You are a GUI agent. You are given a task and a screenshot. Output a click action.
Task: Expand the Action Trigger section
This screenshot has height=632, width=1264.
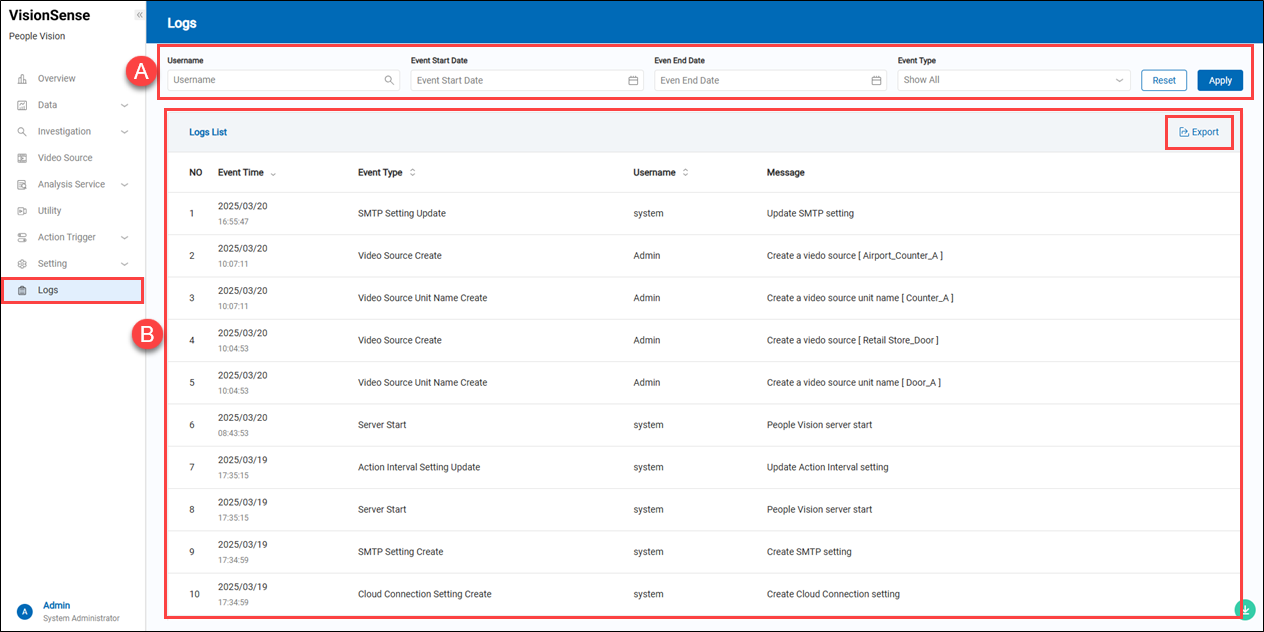124,238
